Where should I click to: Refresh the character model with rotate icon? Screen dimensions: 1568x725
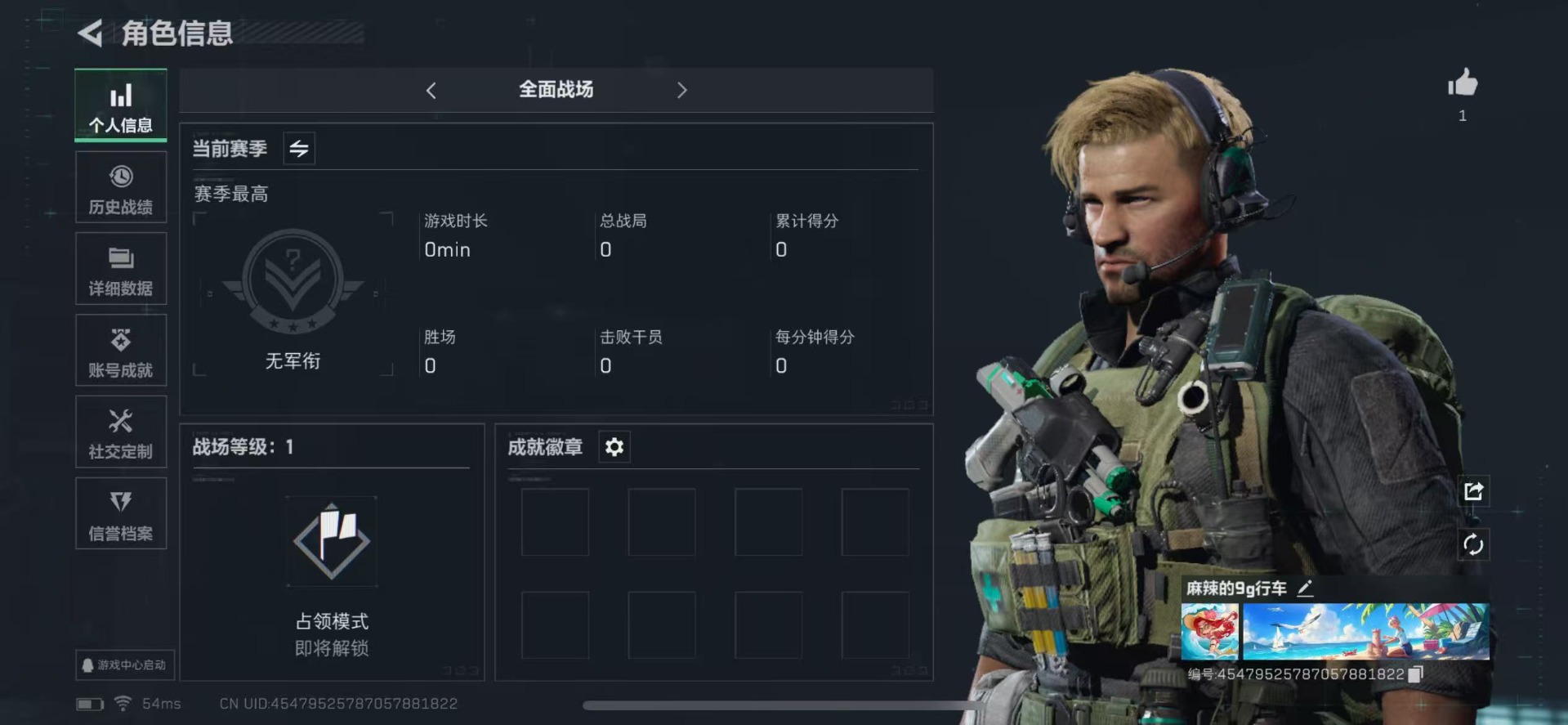pyautogui.click(x=1473, y=544)
